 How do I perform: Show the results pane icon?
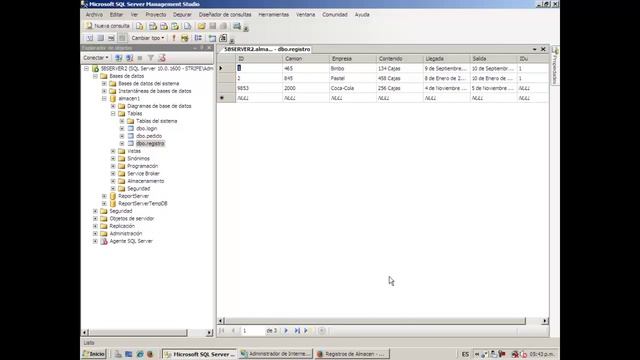coord(122,38)
